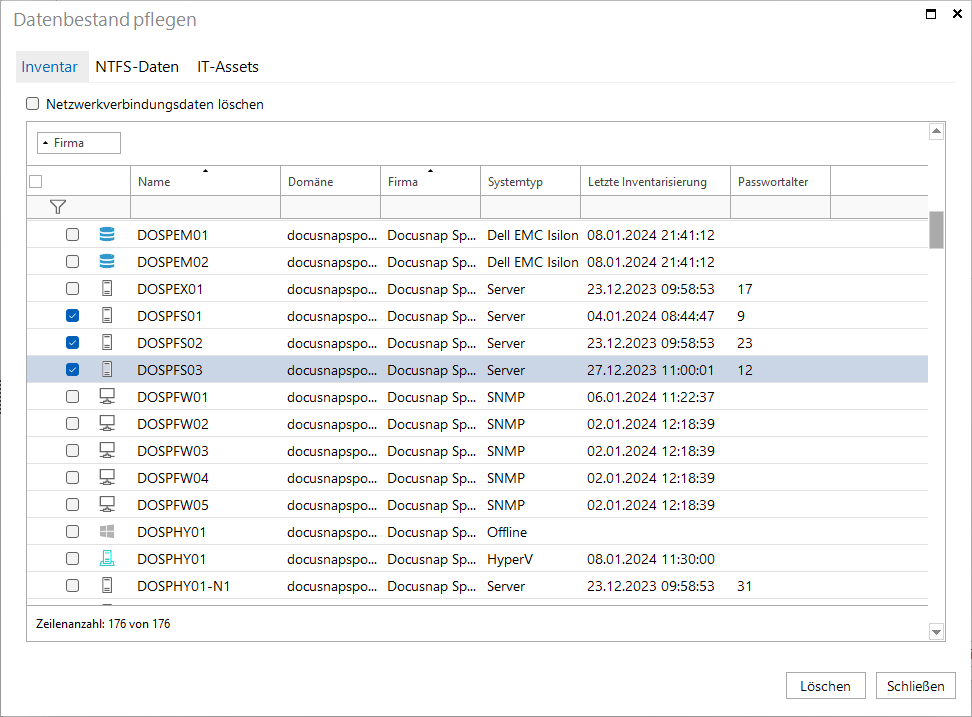Click the SNMP device icon of DOSPFW03
972x717 pixels.
point(107,450)
